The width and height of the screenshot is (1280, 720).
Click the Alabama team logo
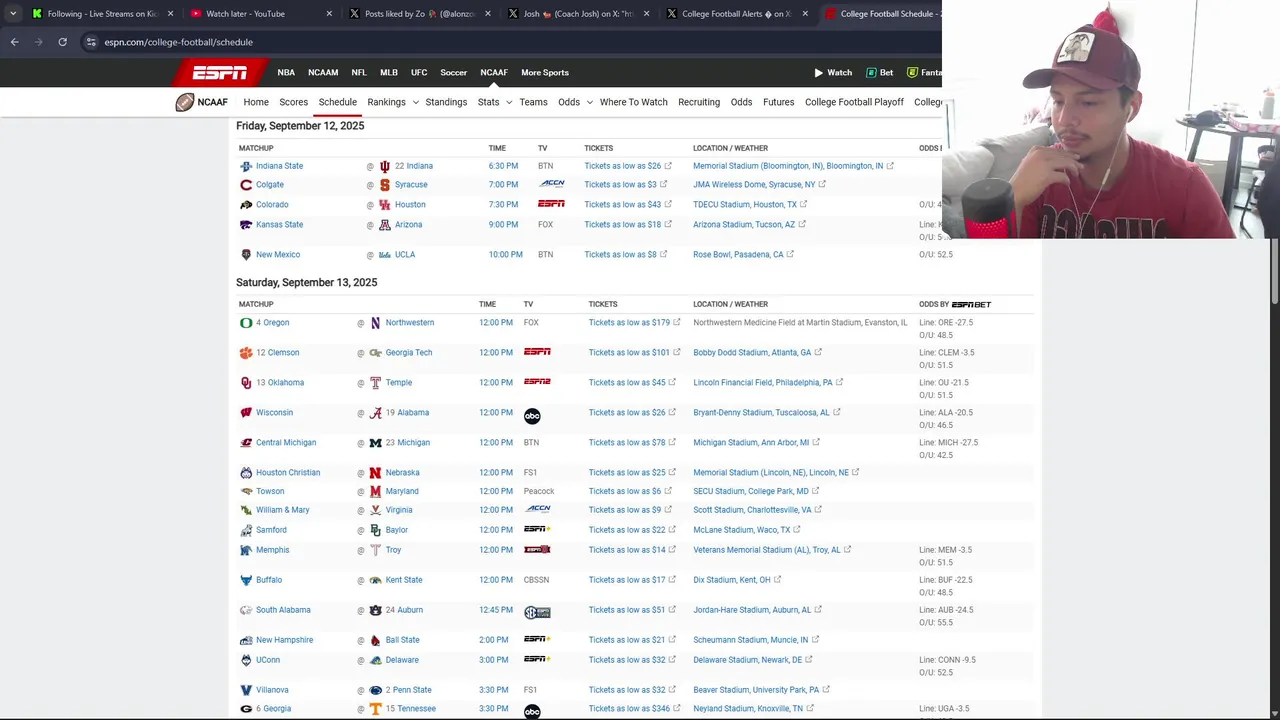coord(375,413)
